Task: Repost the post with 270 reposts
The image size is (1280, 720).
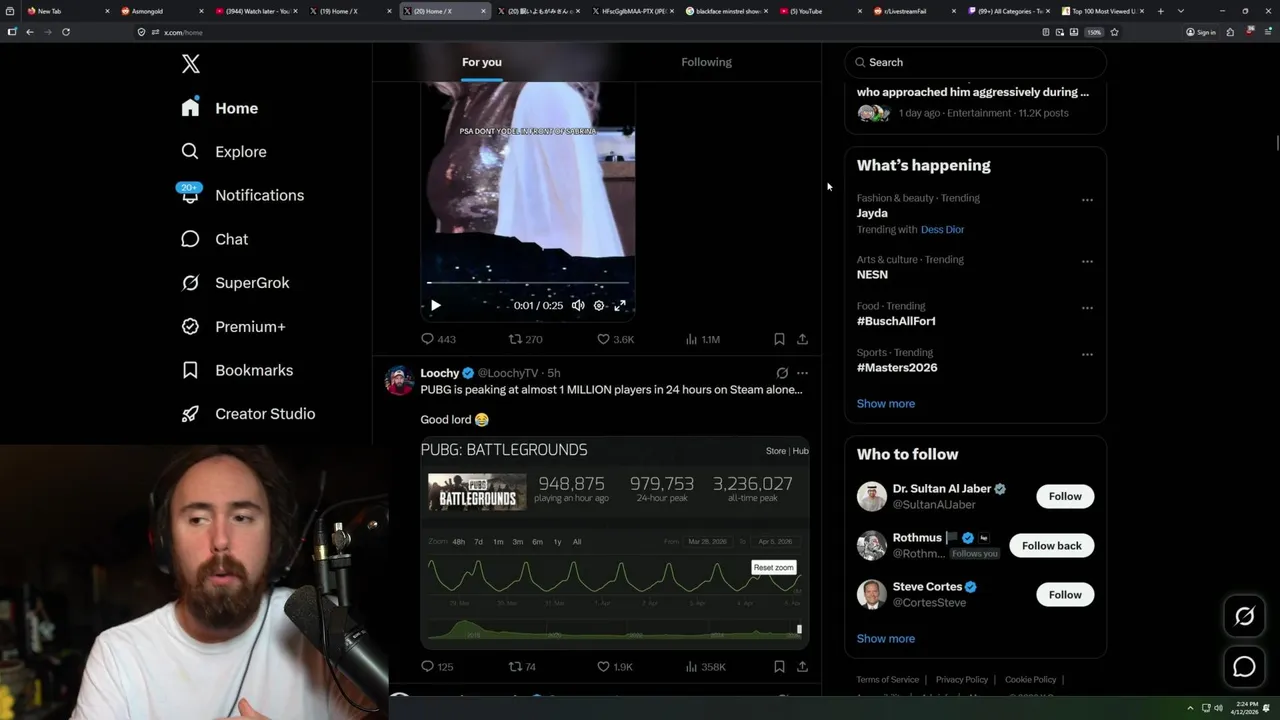Action: coord(525,339)
